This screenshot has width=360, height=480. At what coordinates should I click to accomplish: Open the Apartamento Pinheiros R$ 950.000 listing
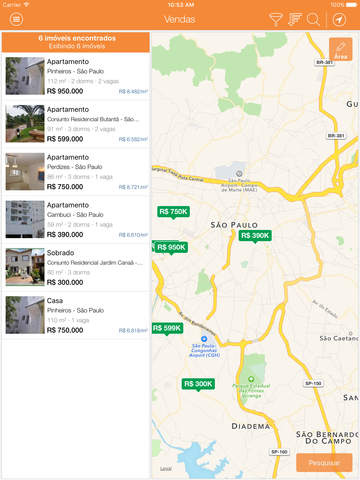click(76, 76)
